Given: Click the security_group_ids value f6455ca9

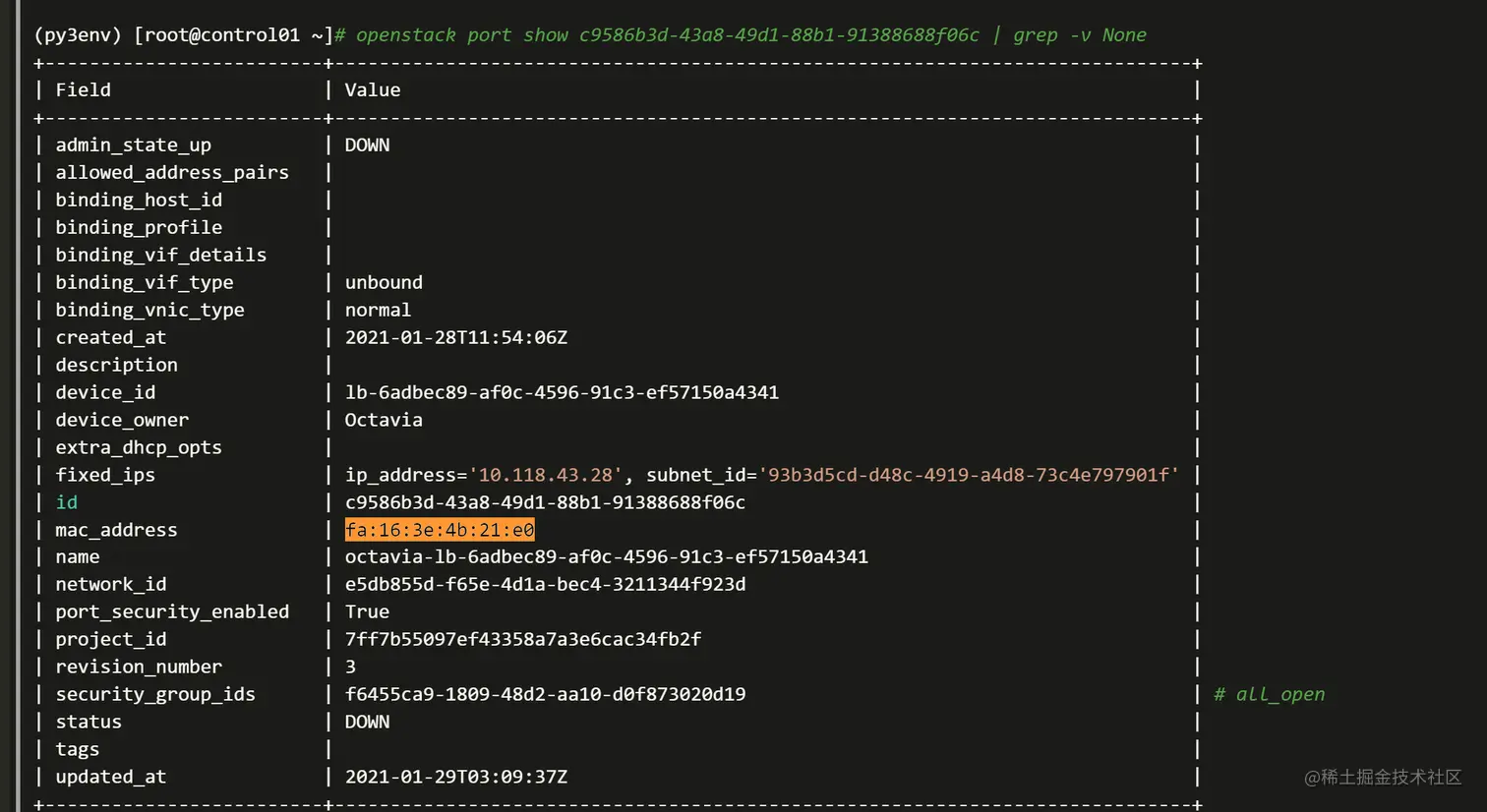Looking at the screenshot, I should [x=545, y=694].
